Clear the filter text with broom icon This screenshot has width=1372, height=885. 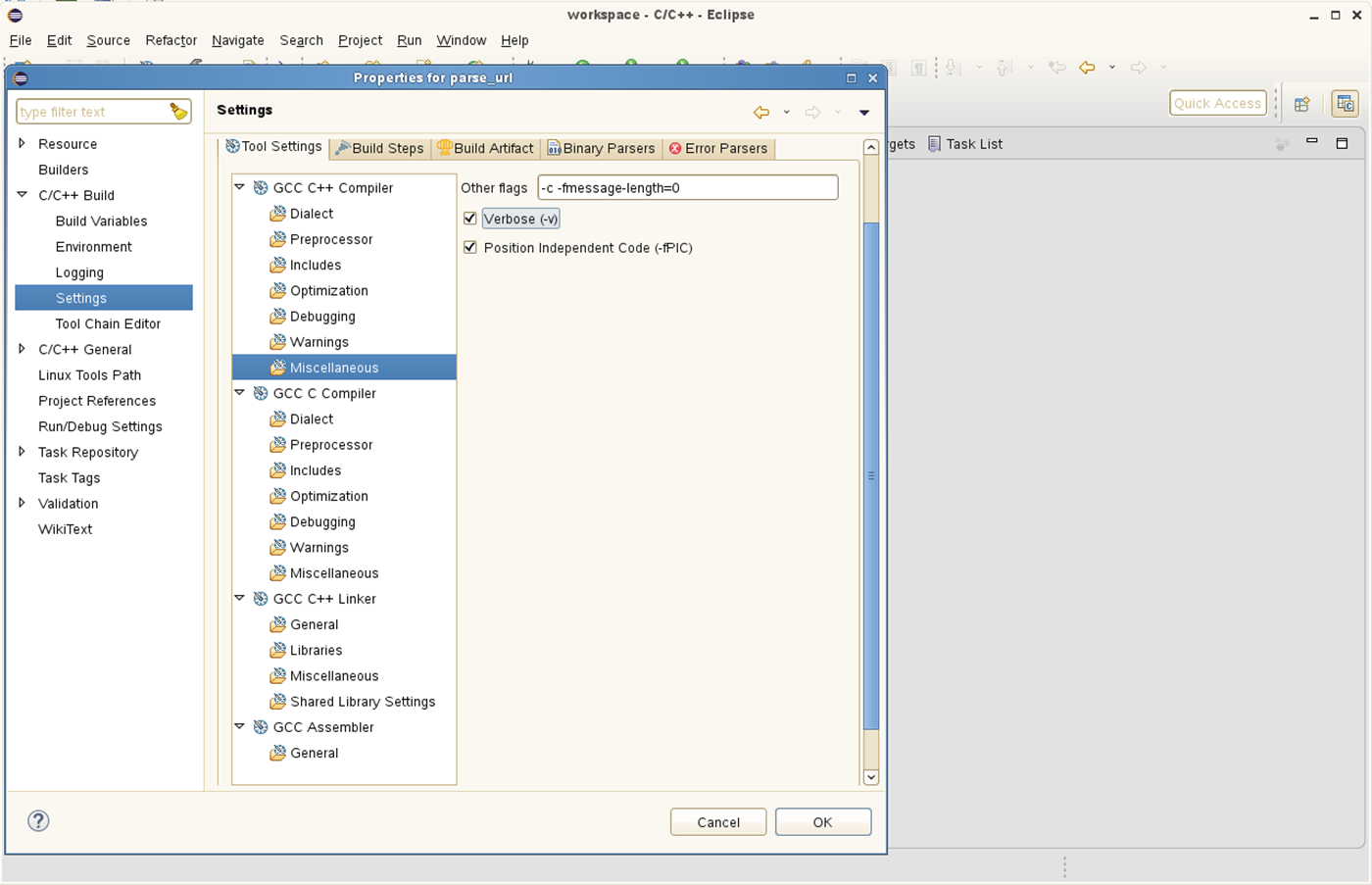(178, 112)
